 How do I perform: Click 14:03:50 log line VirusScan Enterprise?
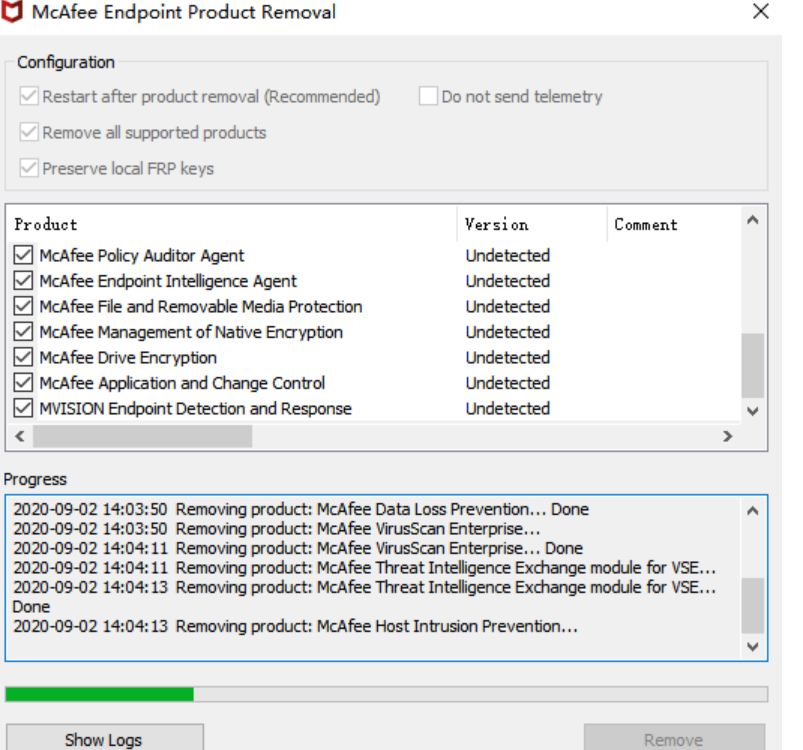277,528
